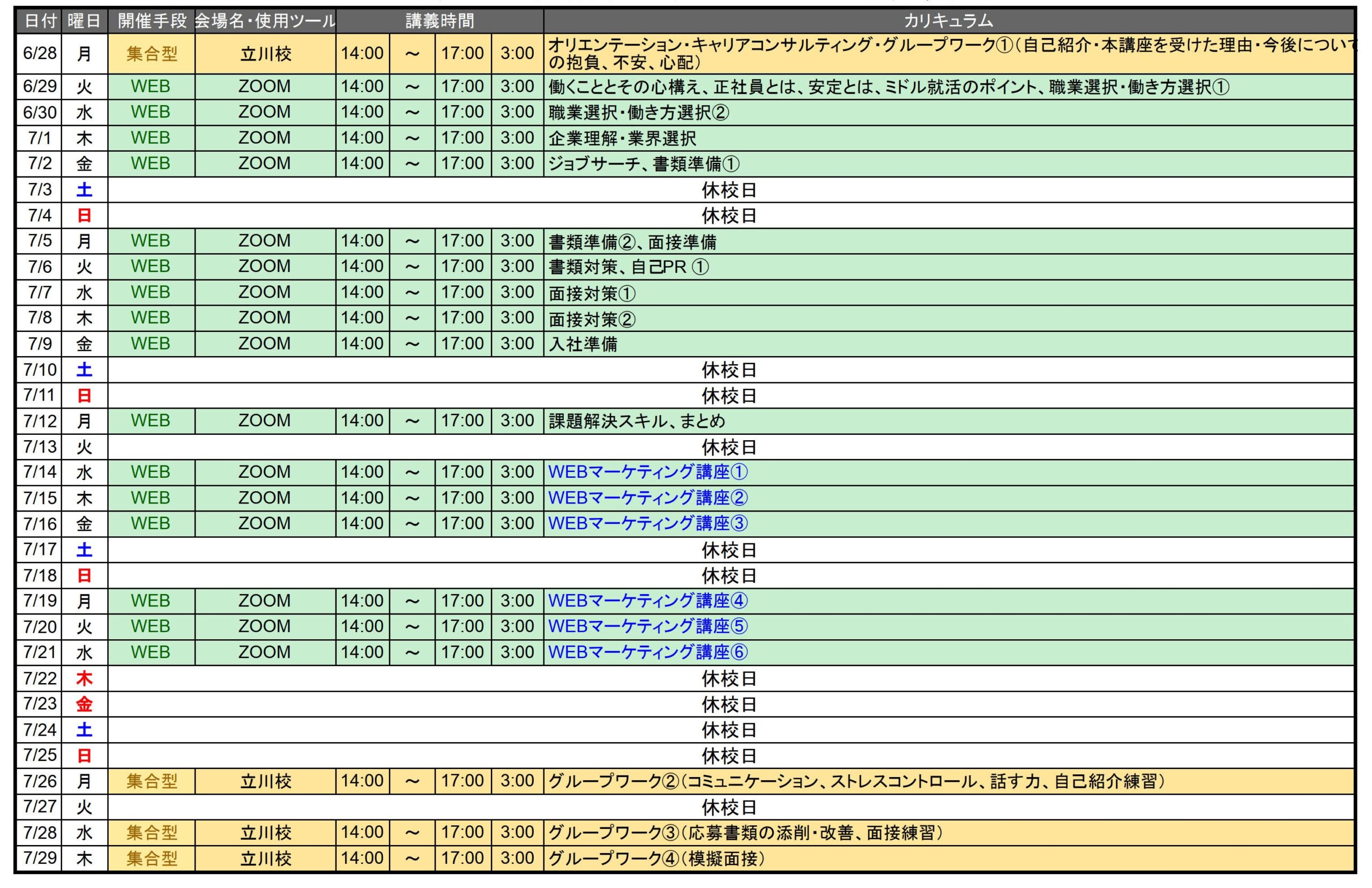Screen dimensions: 1372x888
Task: Click the カリキュラム header cell
Action: click(949, 21)
